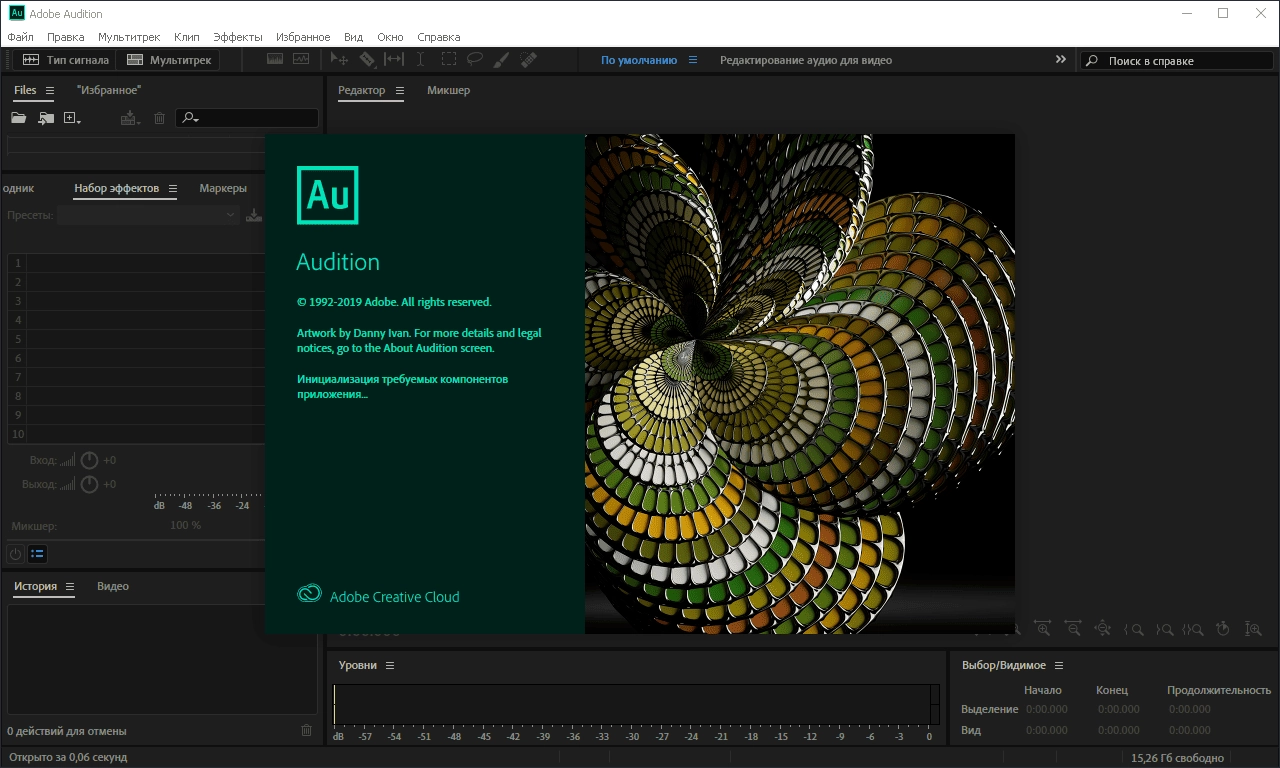Open the Клип menu
Screen dimensions: 1280x768
click(187, 37)
